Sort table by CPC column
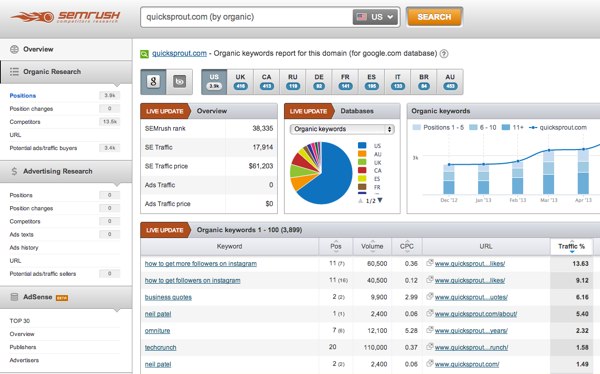The height and width of the screenshot is (374, 600). (x=407, y=246)
